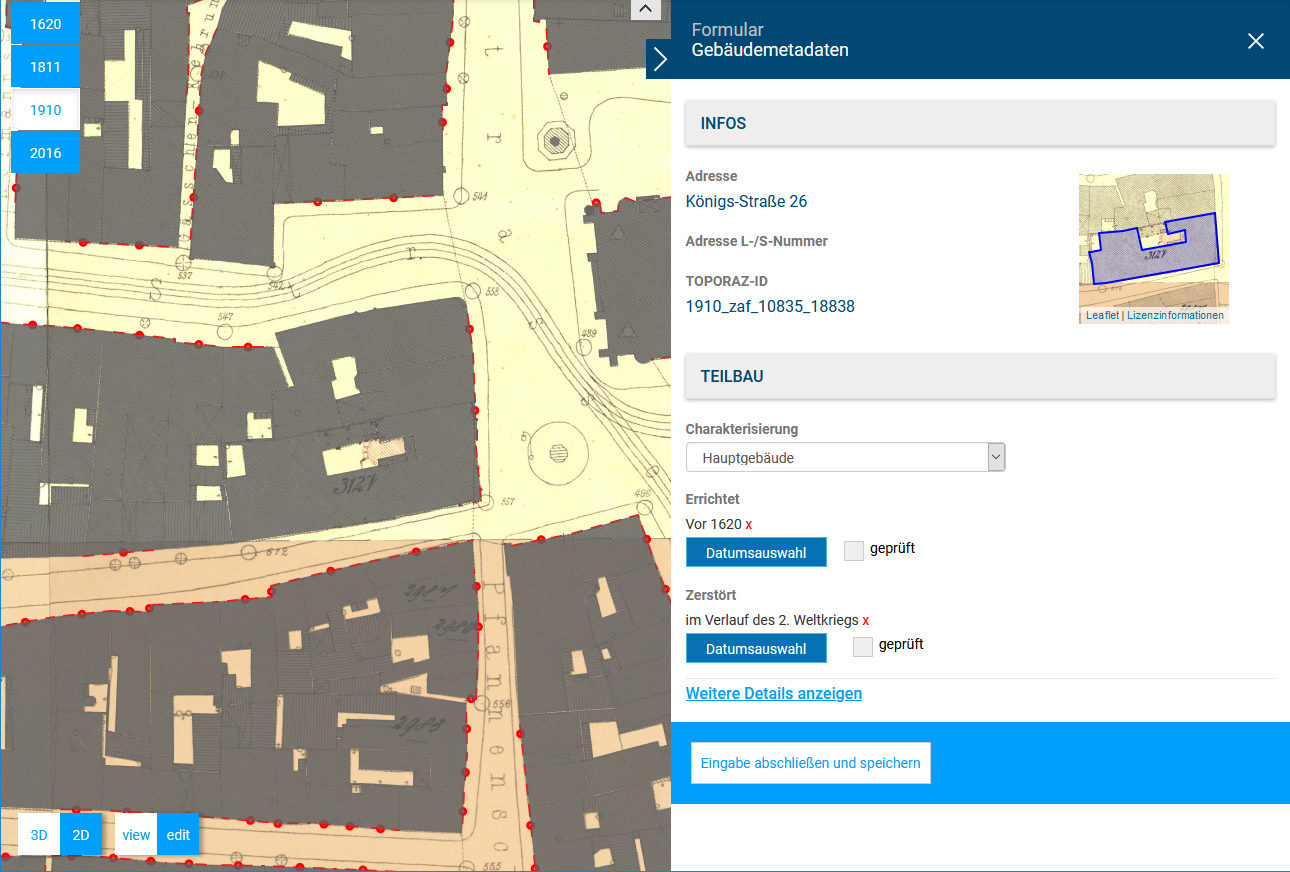Switch map to year 1620

45,24
